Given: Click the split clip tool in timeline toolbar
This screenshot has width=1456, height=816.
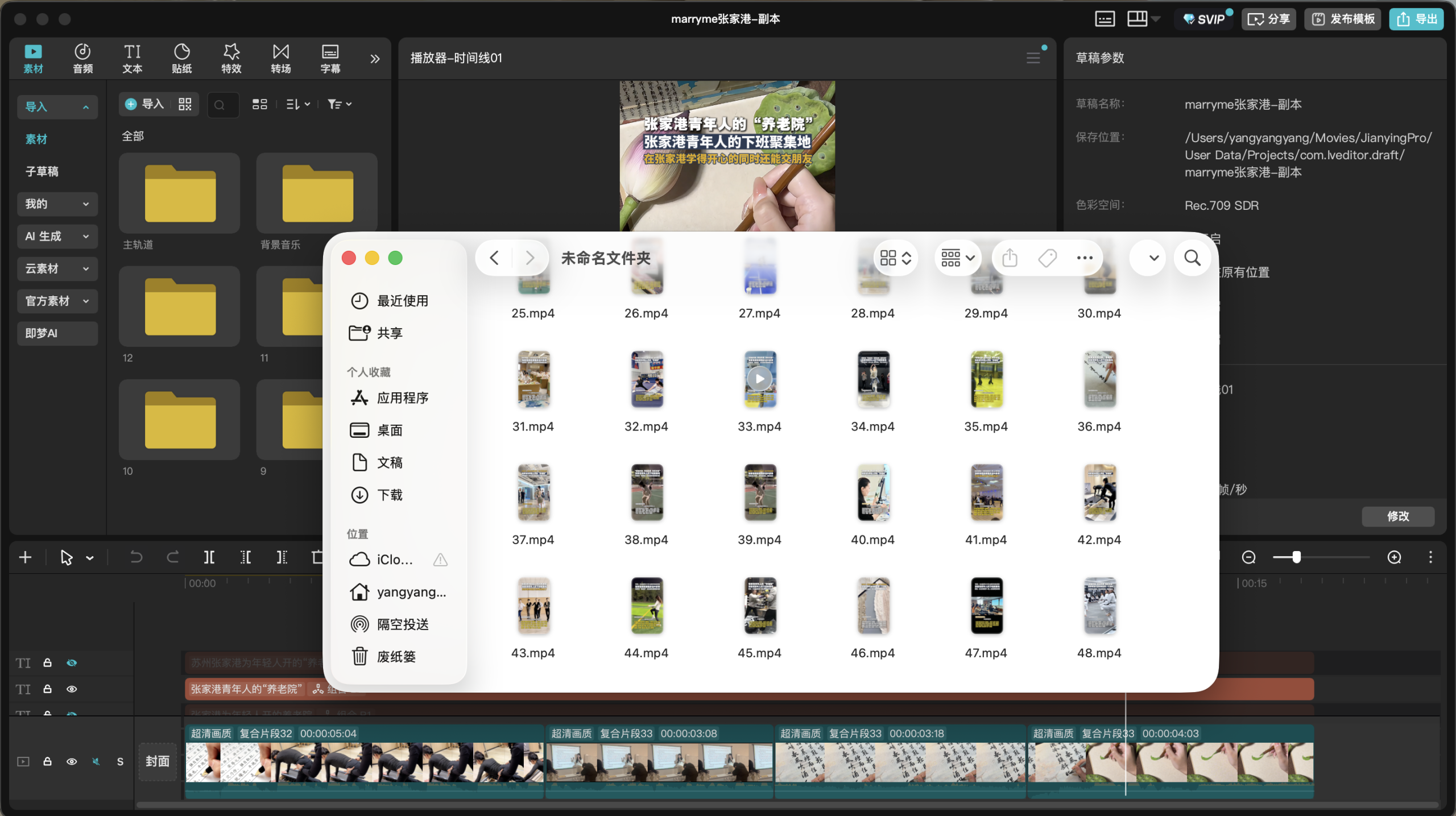Looking at the screenshot, I should point(209,557).
